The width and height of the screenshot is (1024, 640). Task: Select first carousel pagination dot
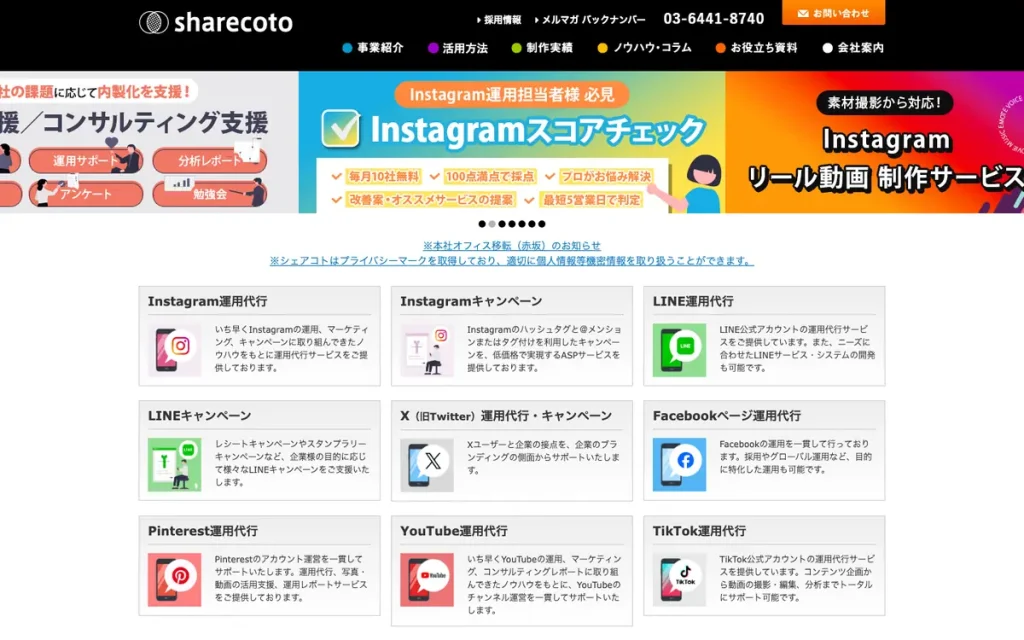tap(482, 224)
